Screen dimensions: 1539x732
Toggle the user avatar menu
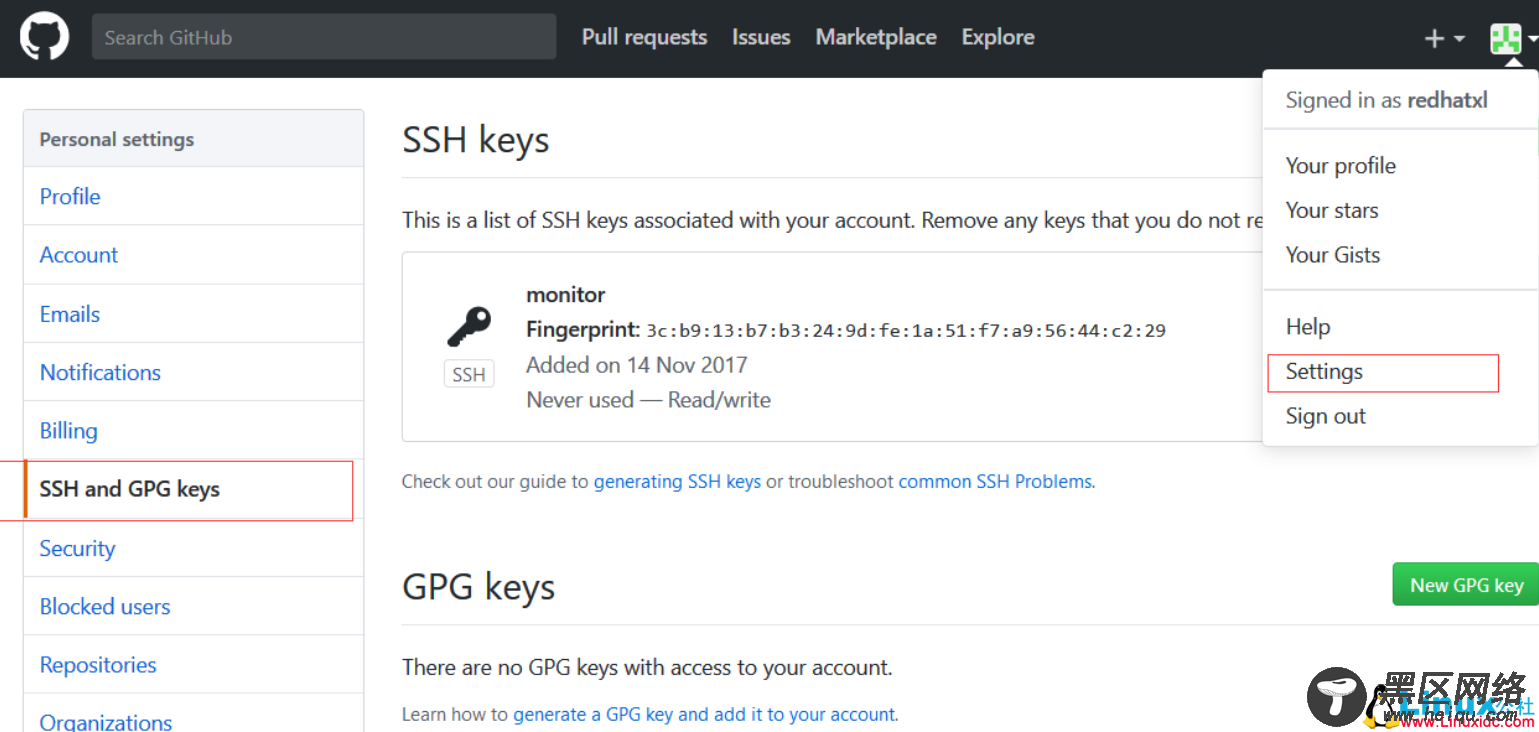coord(1513,38)
